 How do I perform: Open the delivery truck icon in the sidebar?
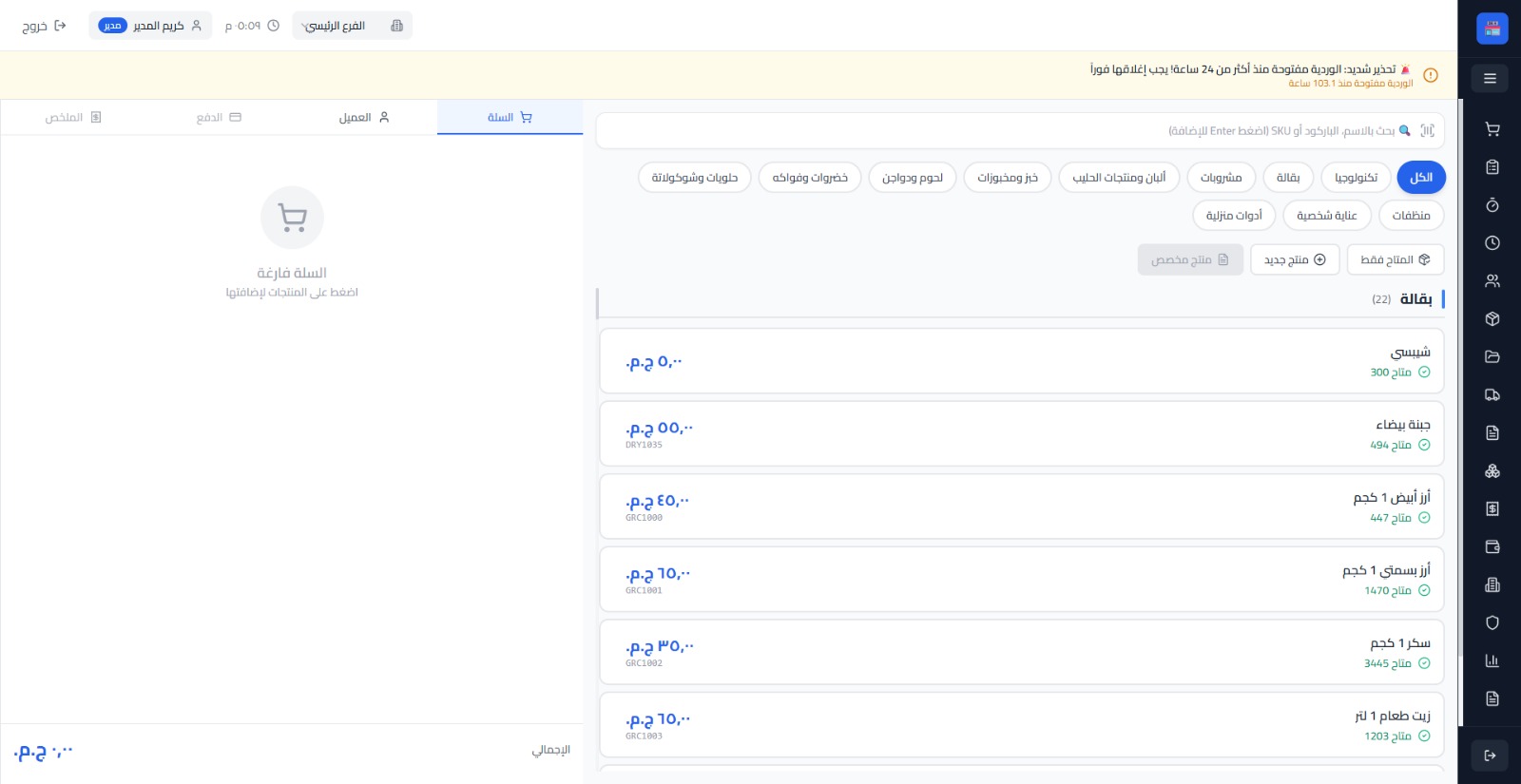coord(1492,395)
